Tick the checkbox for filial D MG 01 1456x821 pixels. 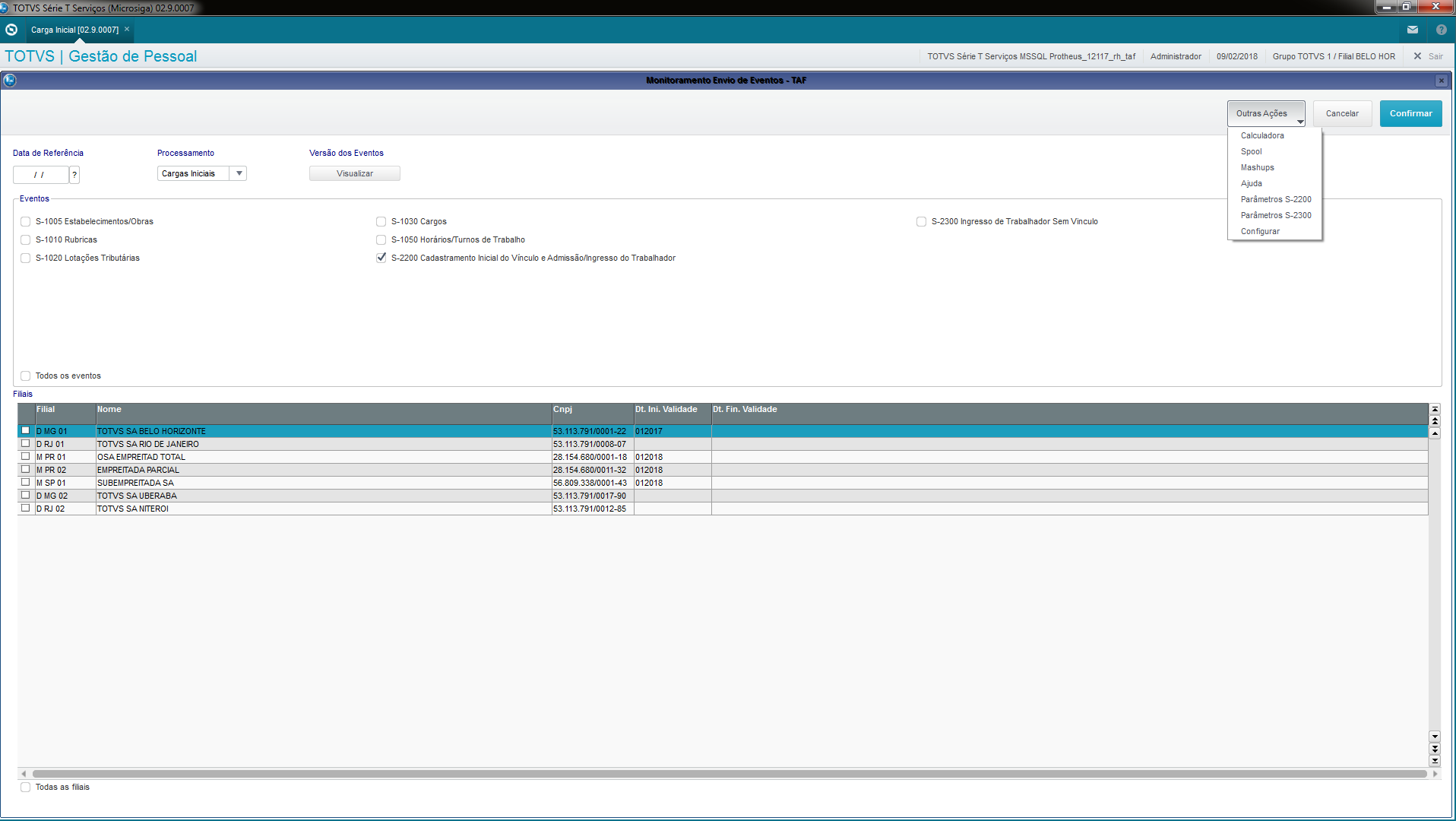click(26, 431)
